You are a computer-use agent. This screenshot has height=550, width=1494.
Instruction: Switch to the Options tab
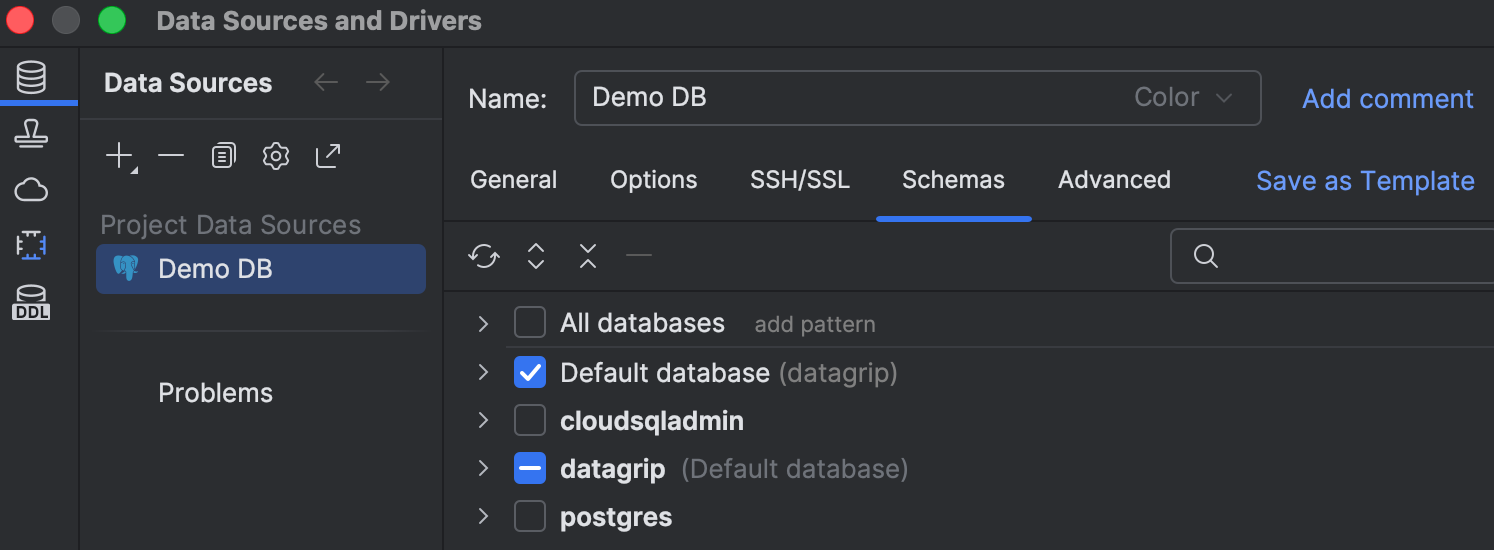click(x=654, y=180)
